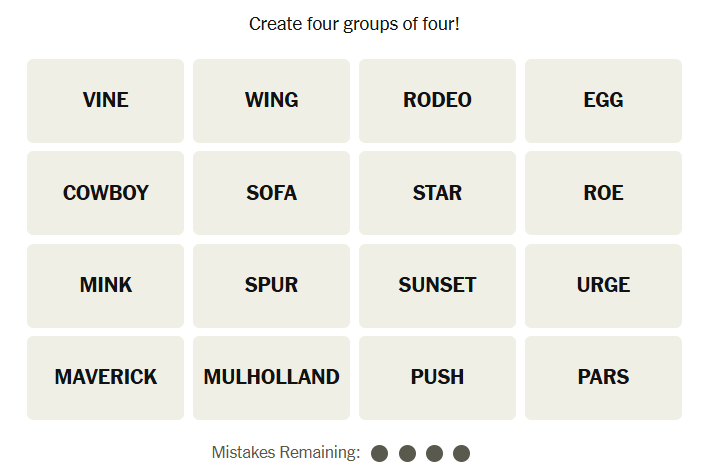Click the first mistakes remaining dot

coord(379,453)
